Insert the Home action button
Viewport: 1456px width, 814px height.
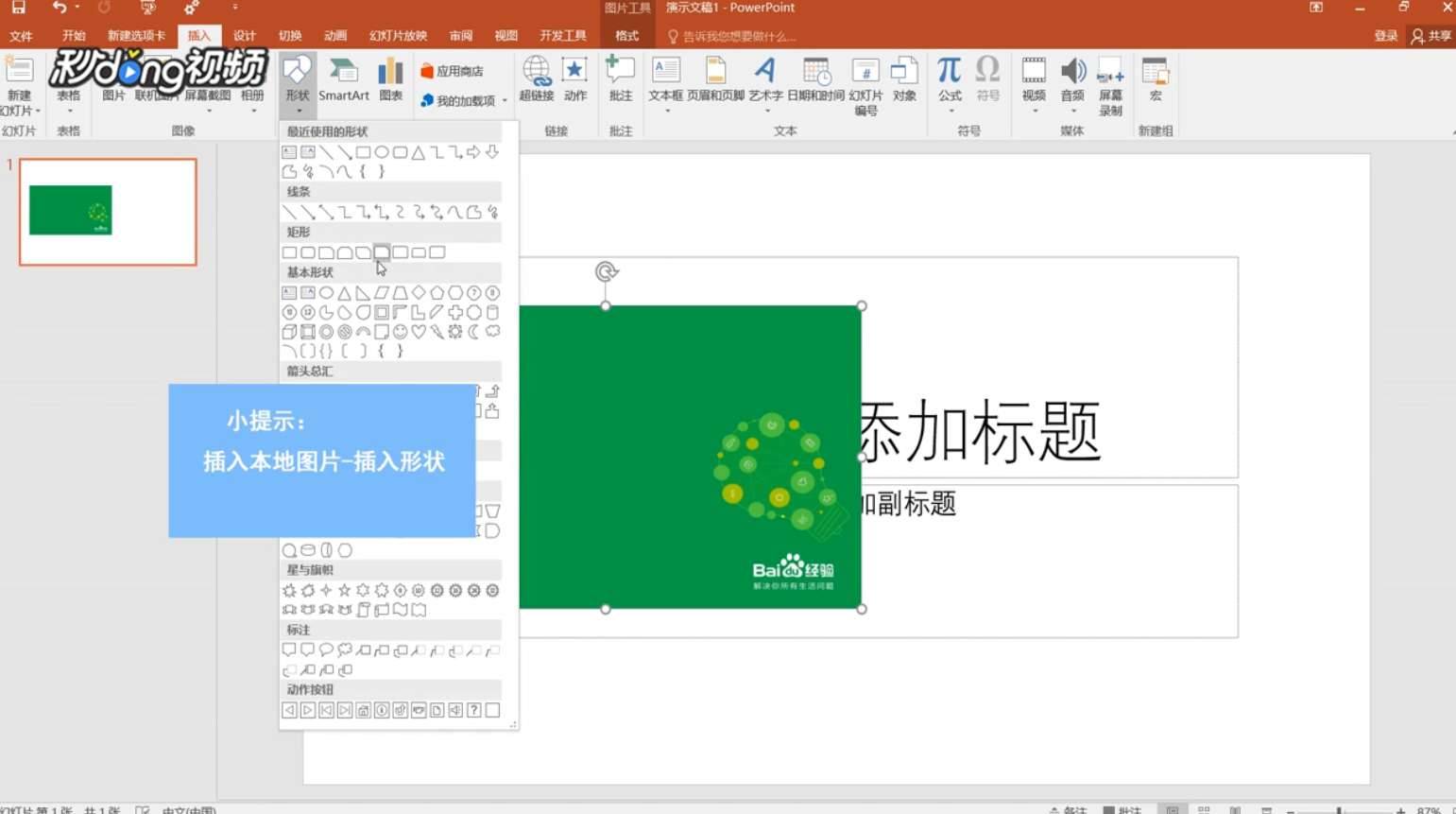[x=364, y=710]
